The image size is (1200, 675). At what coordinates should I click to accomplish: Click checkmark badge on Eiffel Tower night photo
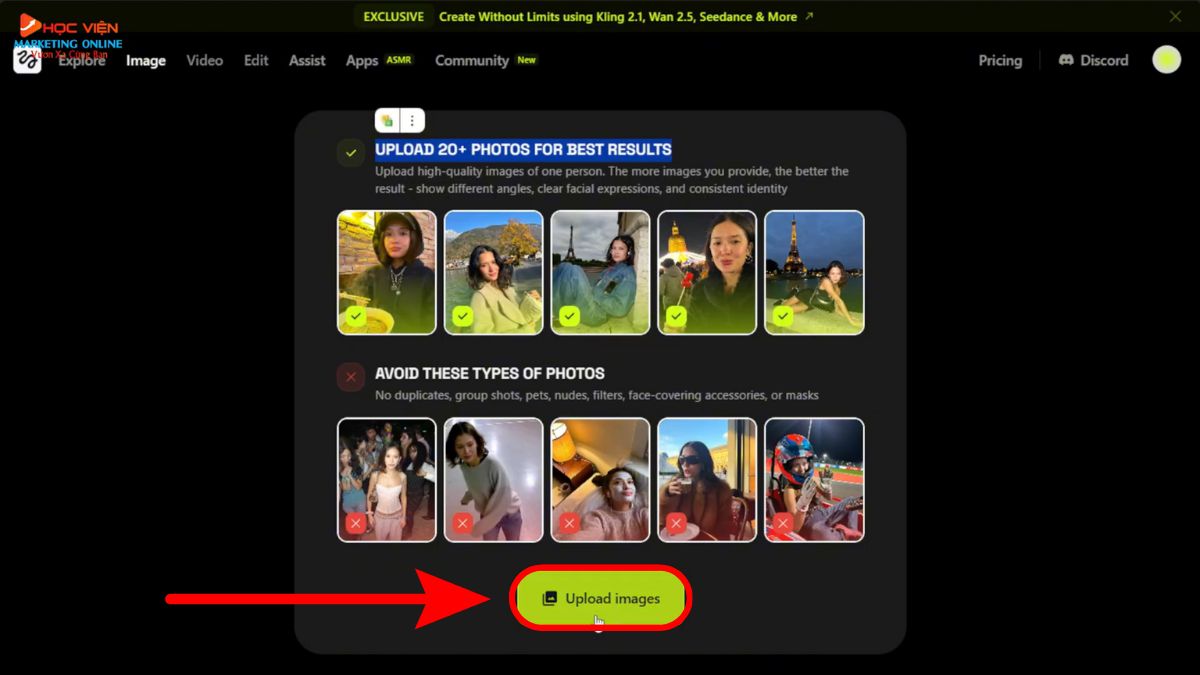pyautogui.click(x=783, y=316)
